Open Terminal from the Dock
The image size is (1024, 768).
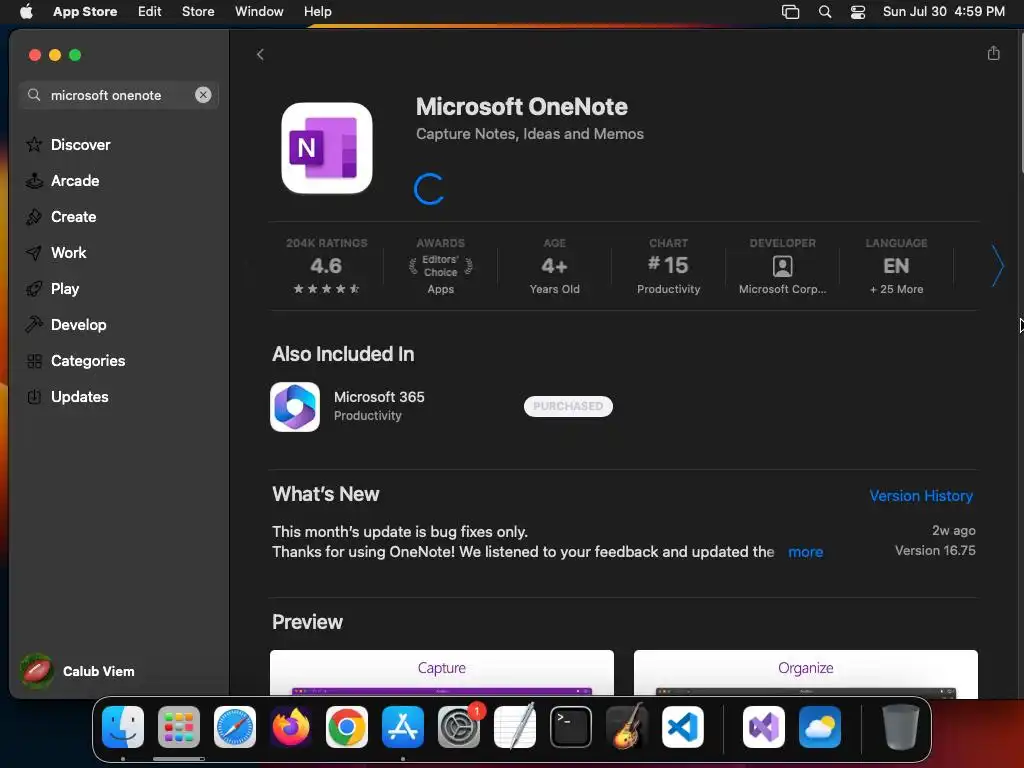point(571,727)
